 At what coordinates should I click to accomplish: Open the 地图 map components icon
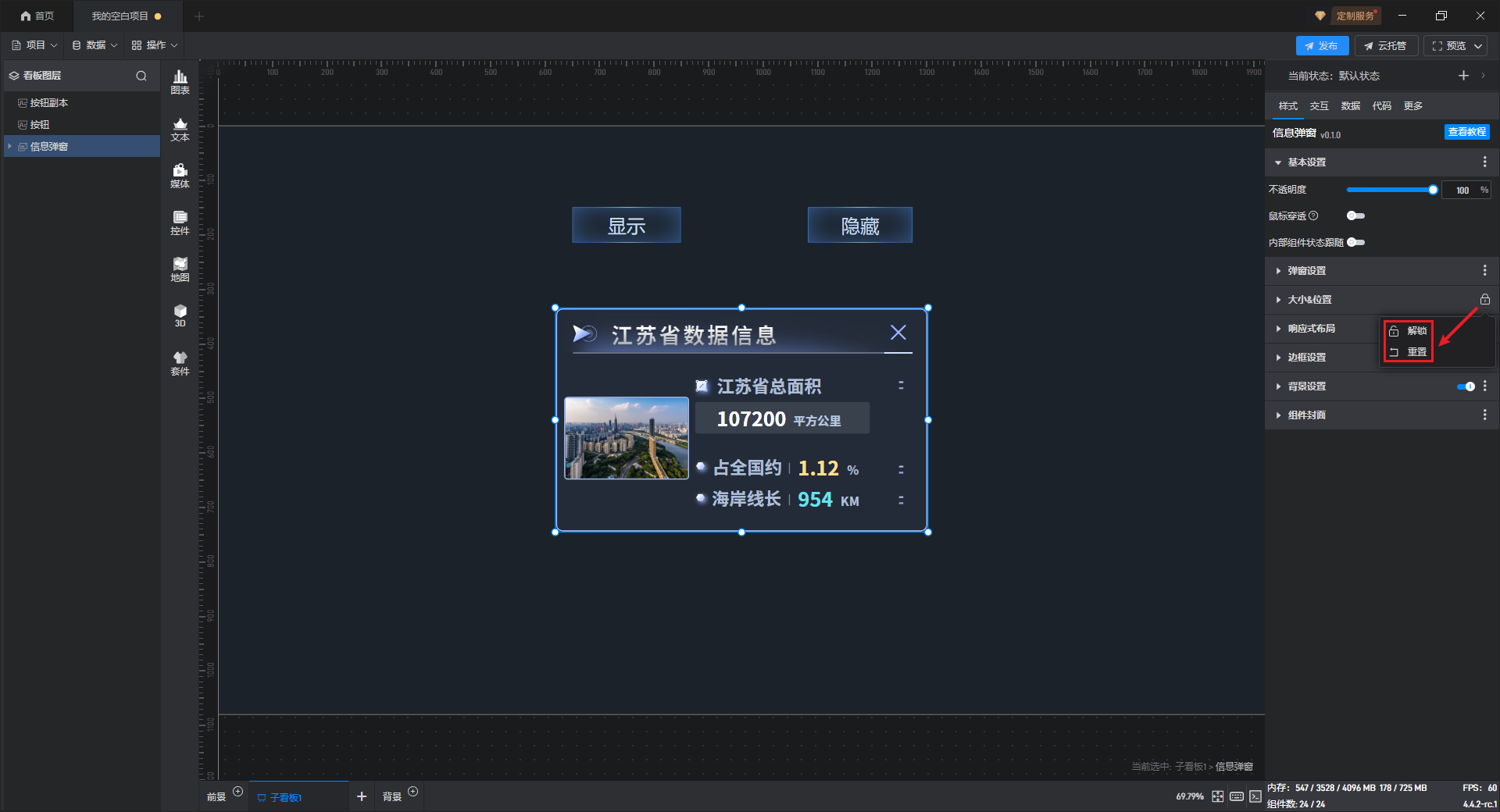[180, 269]
